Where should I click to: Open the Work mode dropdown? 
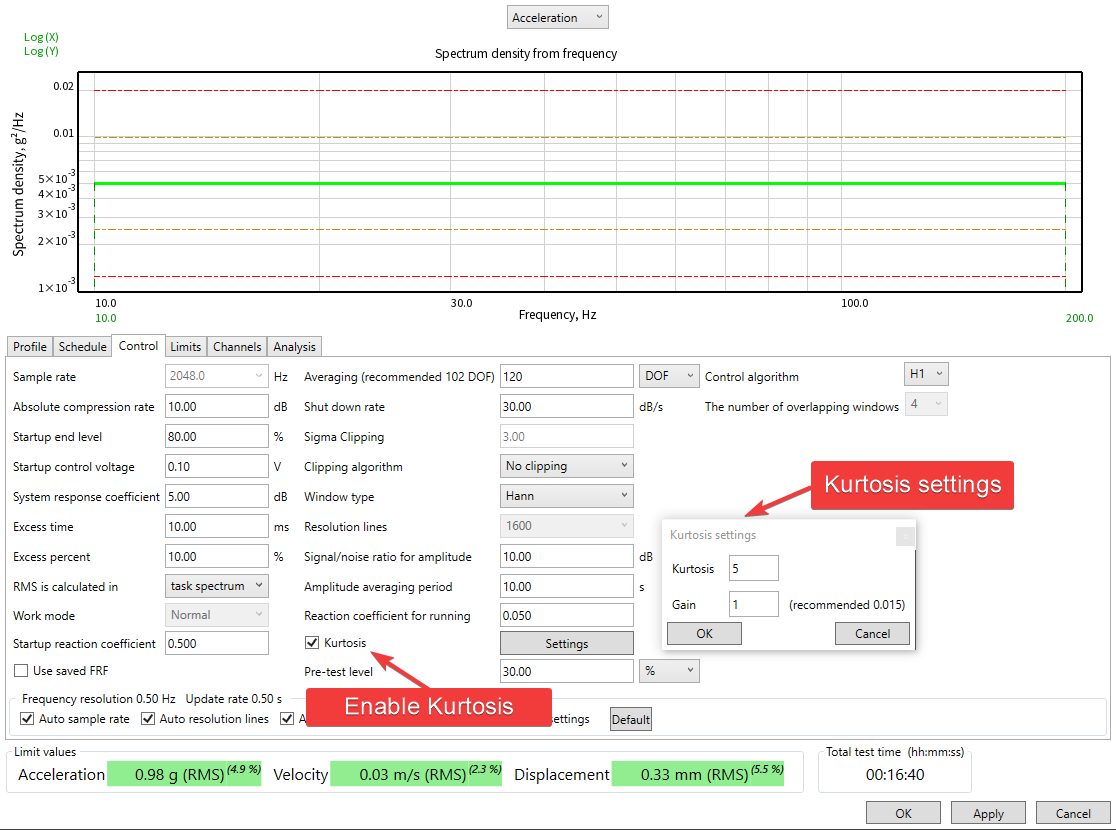[216, 615]
